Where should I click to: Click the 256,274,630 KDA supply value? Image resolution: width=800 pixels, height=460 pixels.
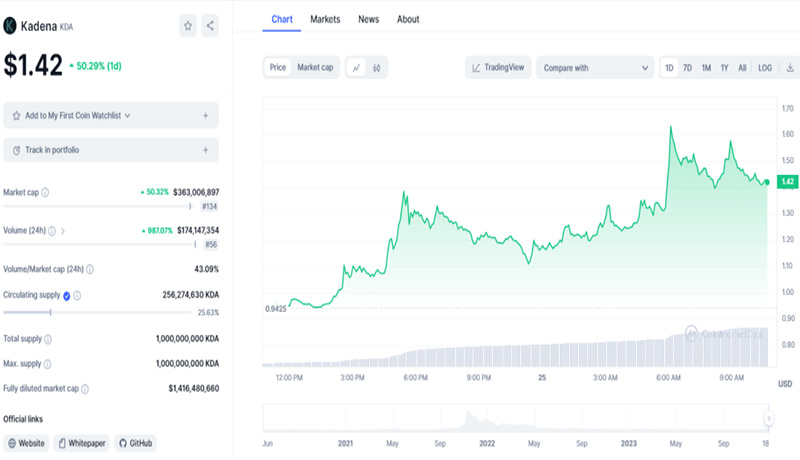(191, 295)
